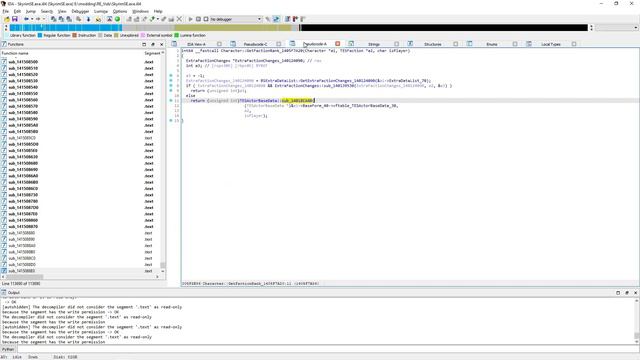Click the open file toolbar icon
Screen dimensions: 640x360
pyautogui.click(x=7, y=19)
